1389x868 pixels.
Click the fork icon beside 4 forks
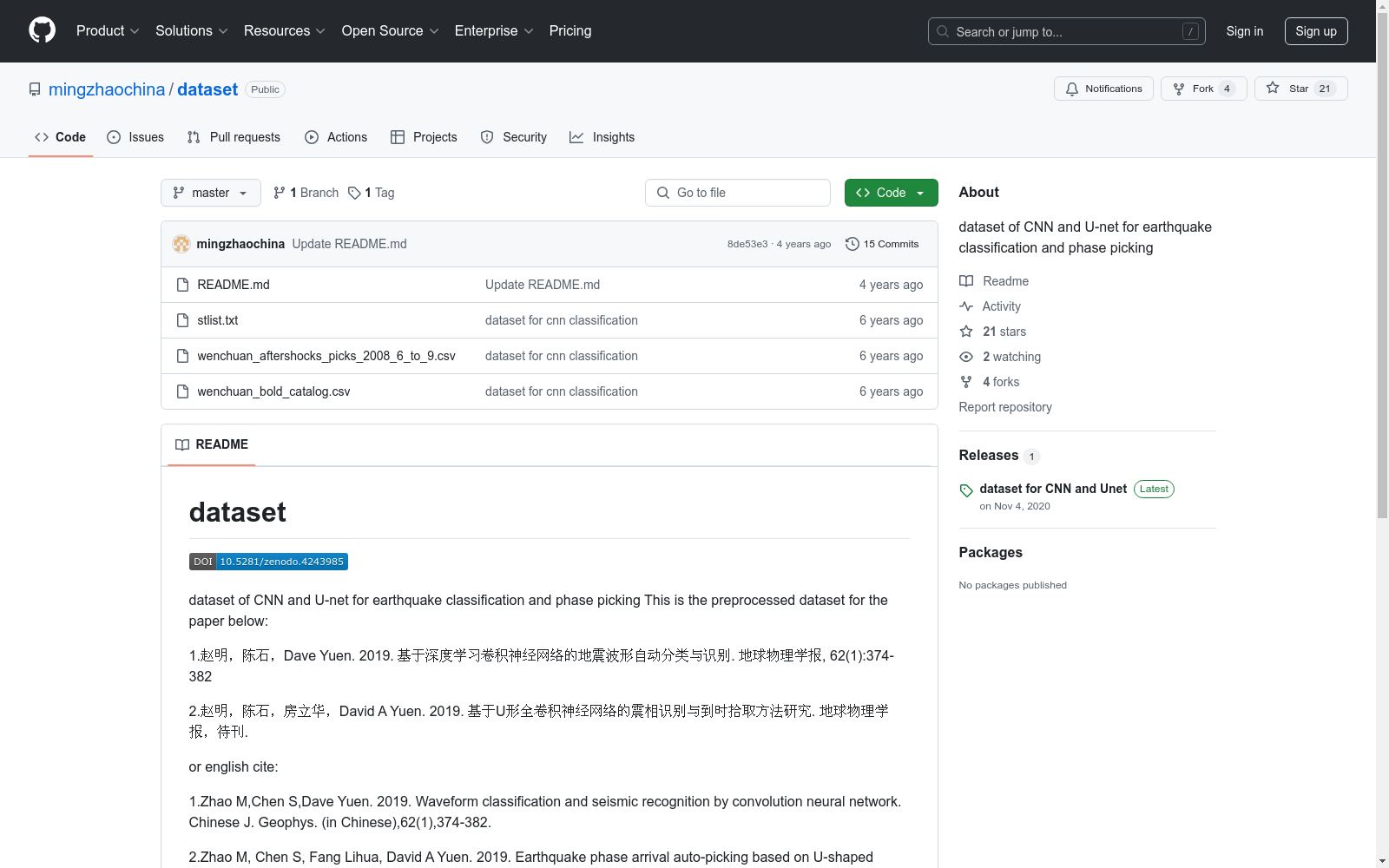[966, 382]
